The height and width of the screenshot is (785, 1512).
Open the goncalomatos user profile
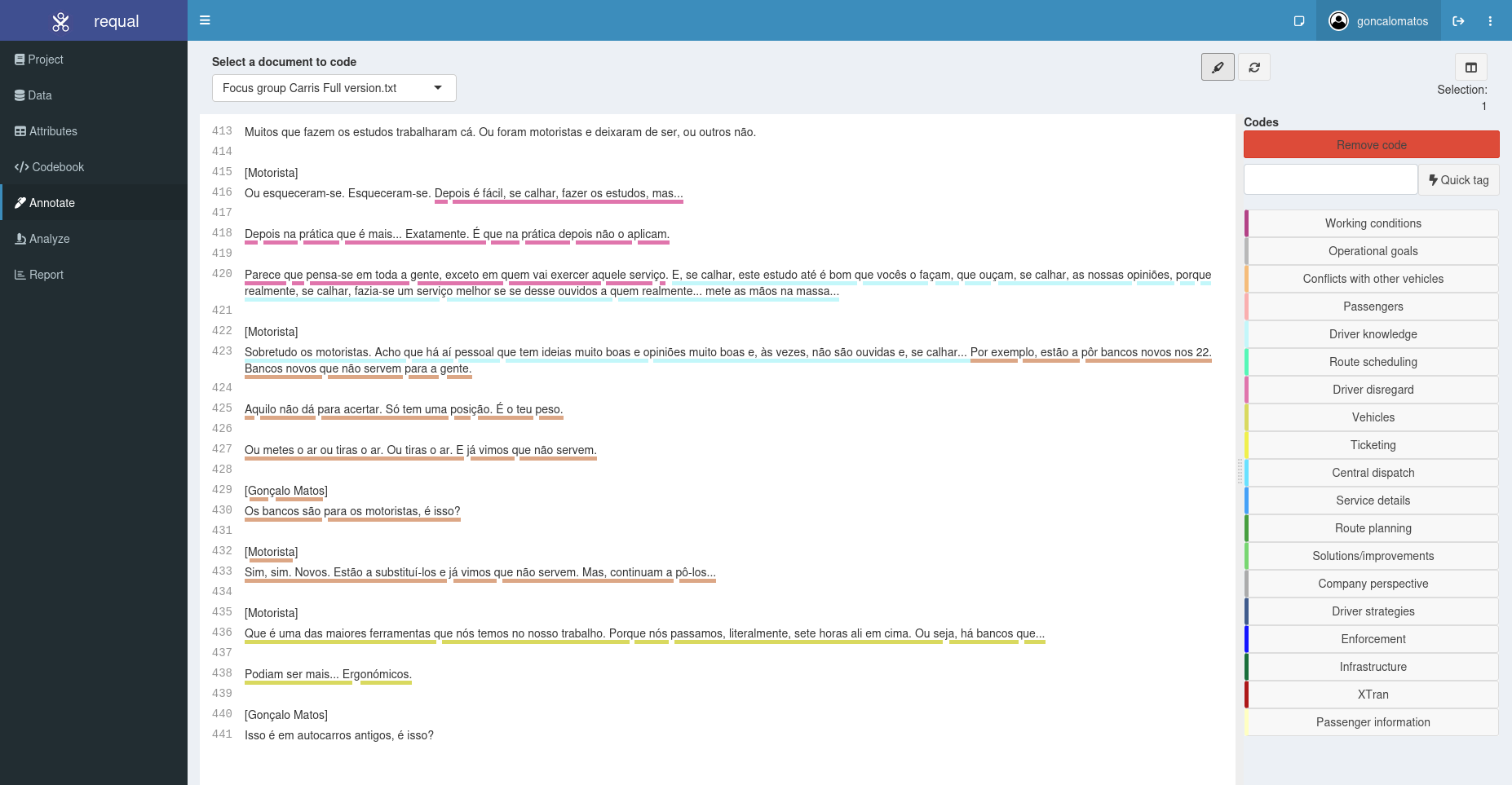tap(1378, 21)
